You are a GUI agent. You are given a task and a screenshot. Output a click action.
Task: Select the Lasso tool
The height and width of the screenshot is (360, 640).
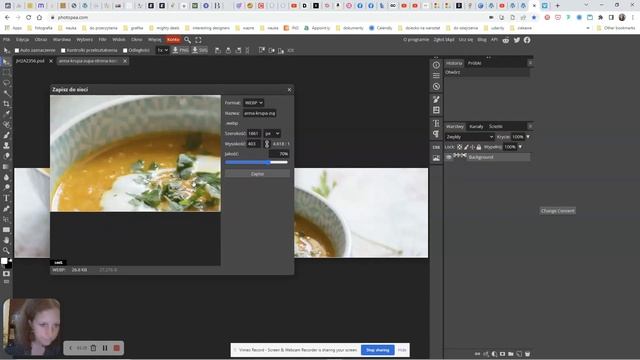coord(6,83)
